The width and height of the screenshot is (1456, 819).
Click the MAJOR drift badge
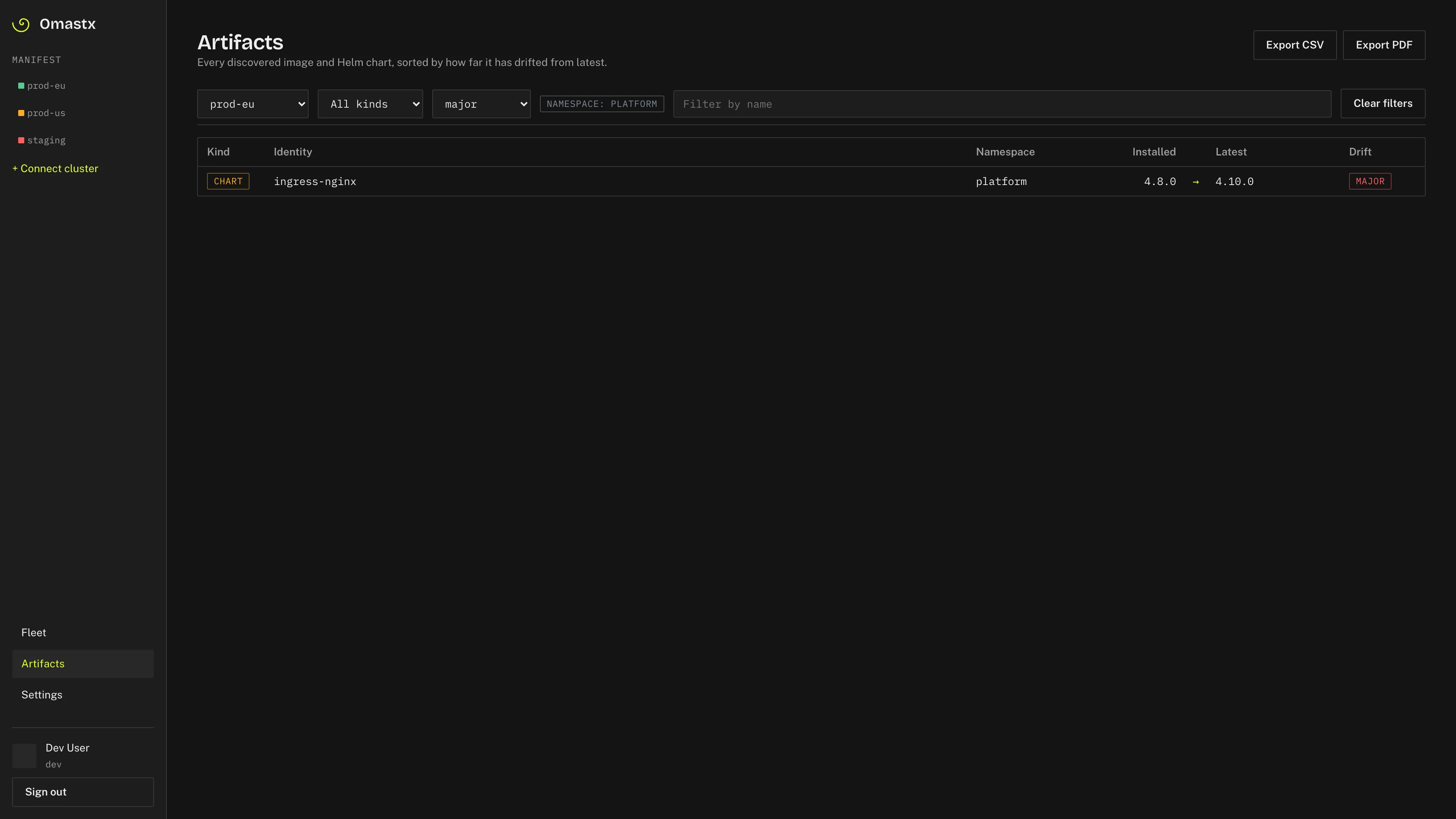tap(1370, 182)
